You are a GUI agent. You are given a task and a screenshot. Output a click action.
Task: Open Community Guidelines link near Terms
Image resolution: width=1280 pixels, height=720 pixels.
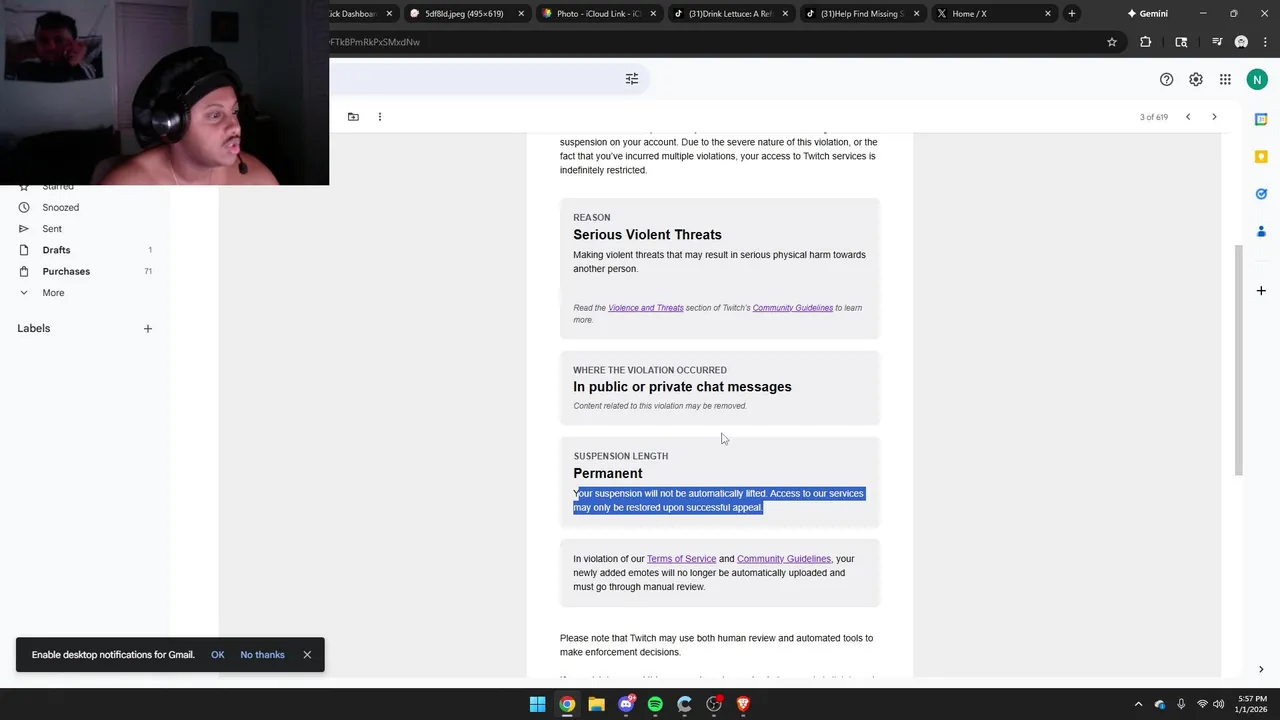tap(784, 559)
